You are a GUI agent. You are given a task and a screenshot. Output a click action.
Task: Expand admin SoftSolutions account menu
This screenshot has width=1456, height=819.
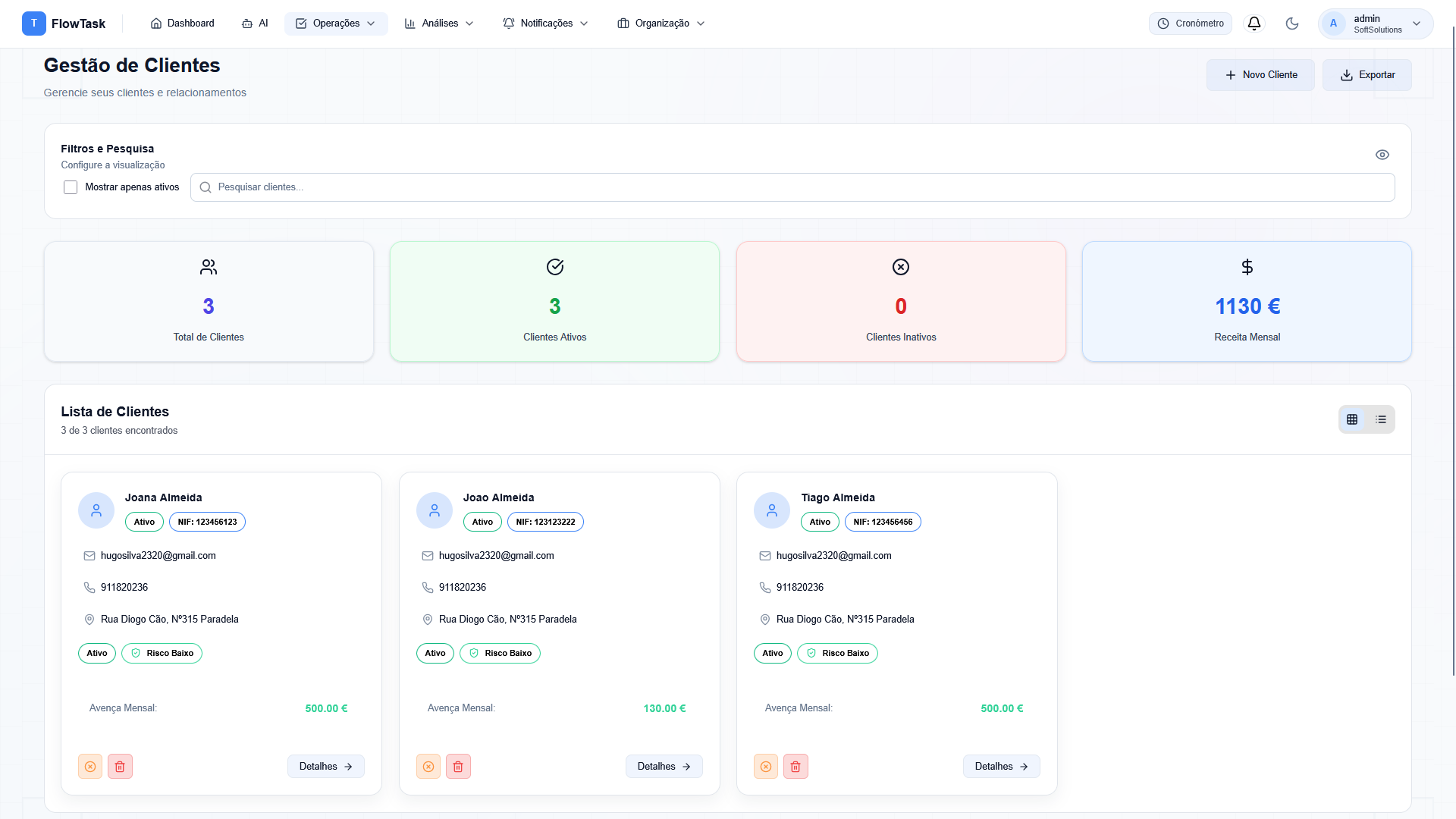[x=1376, y=24]
